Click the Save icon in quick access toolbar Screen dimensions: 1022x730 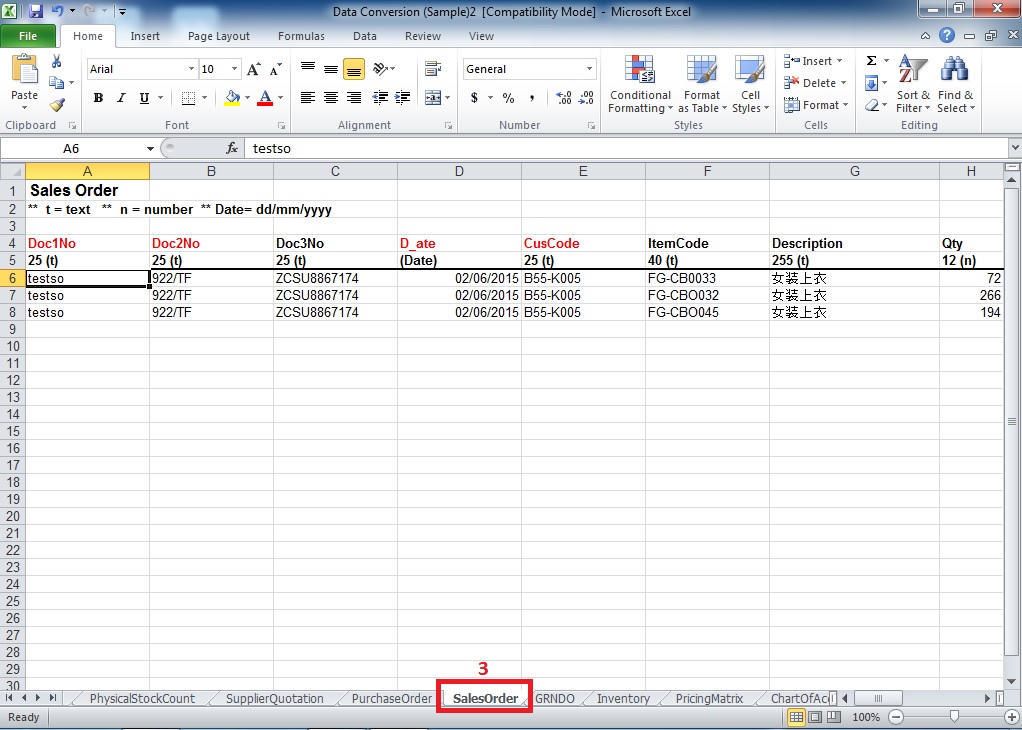[x=36, y=11]
